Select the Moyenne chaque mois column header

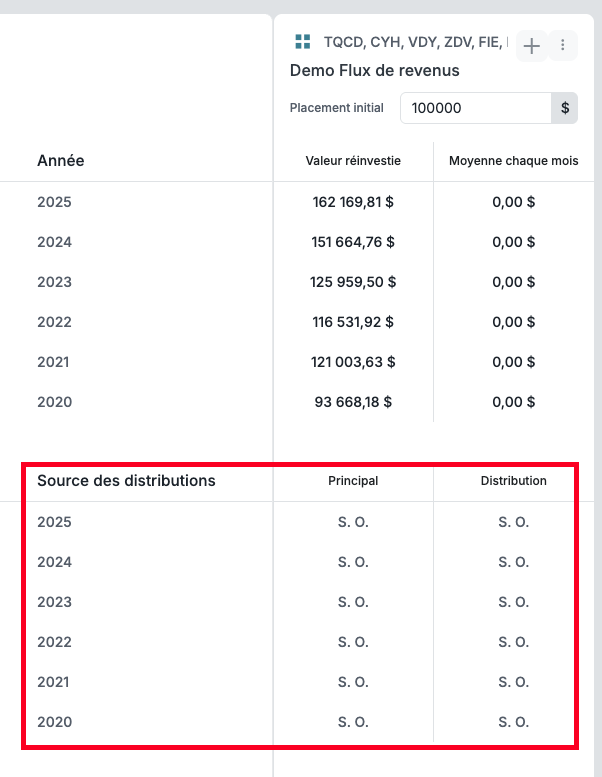point(514,161)
